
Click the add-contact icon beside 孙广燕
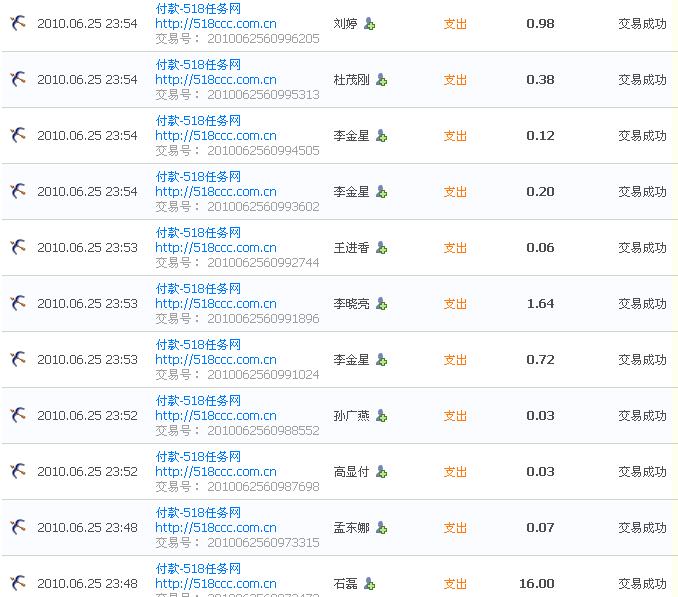pos(382,416)
